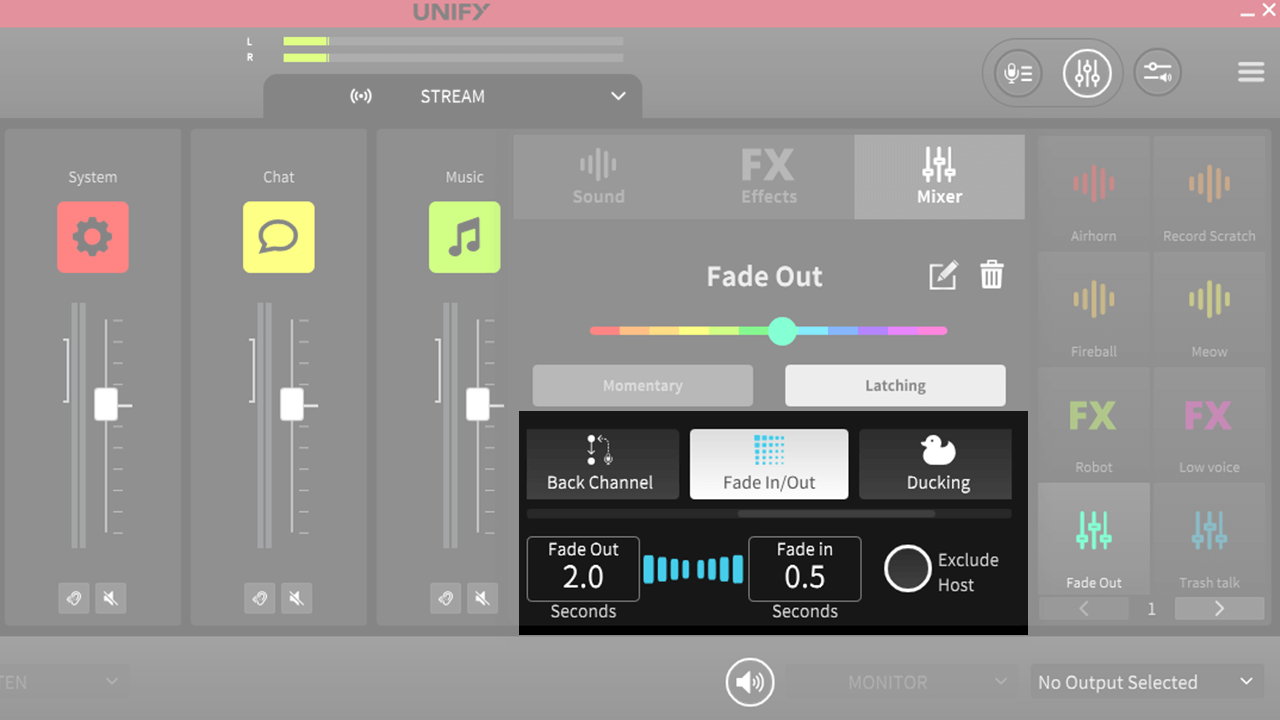Edit the Fade Out name with pencil icon
Screen dimensions: 1280x720
(x=941, y=275)
